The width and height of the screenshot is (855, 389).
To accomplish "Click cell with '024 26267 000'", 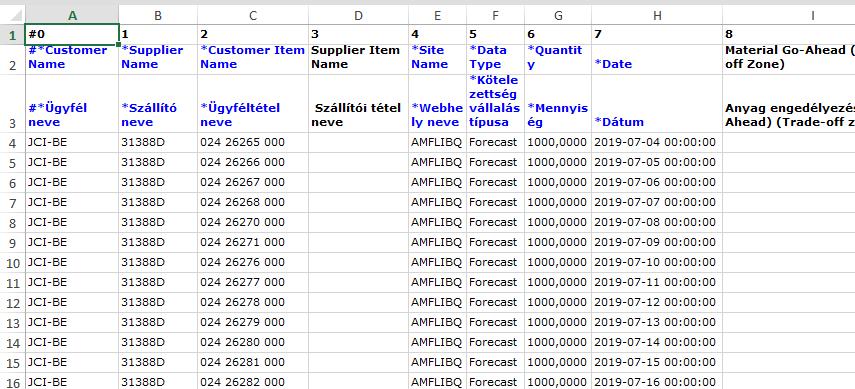I will click(253, 182).
